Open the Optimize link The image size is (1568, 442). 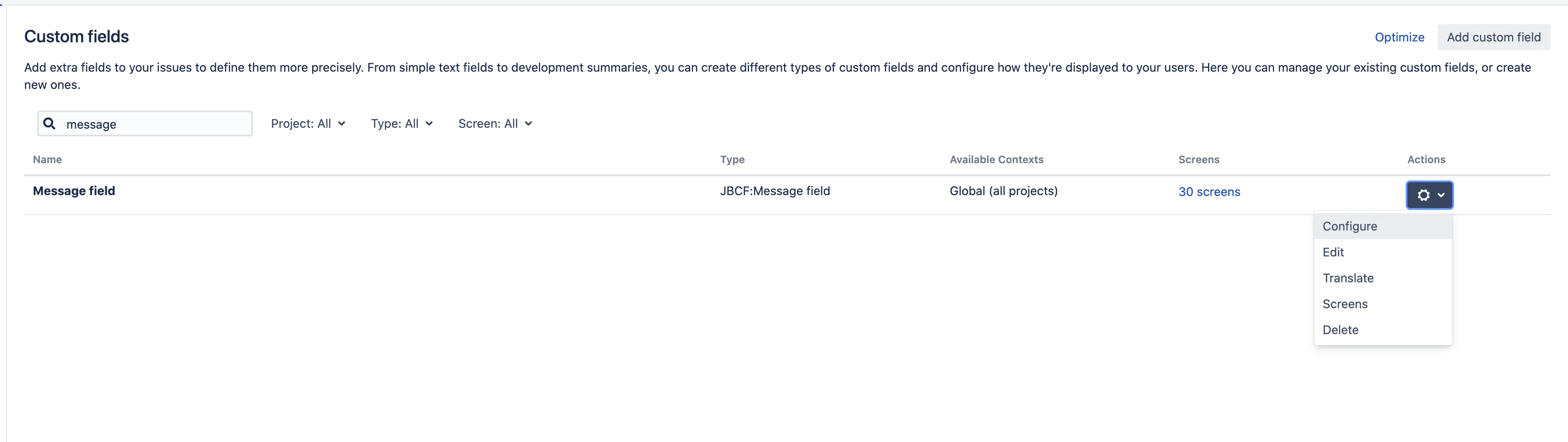click(1399, 37)
